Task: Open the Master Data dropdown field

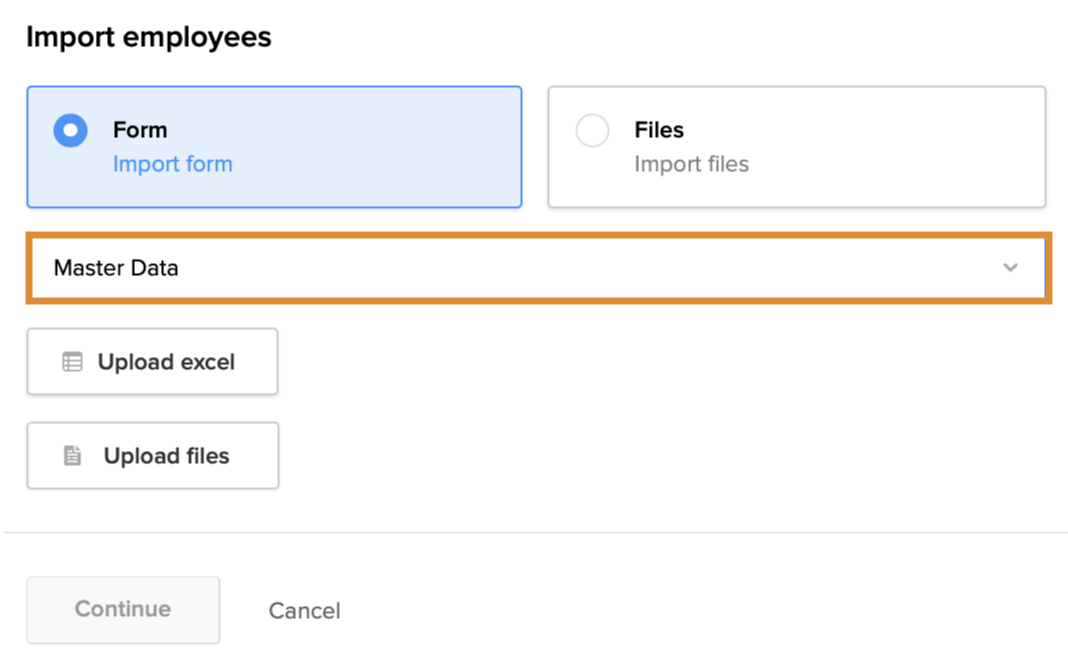Action: click(x=538, y=268)
